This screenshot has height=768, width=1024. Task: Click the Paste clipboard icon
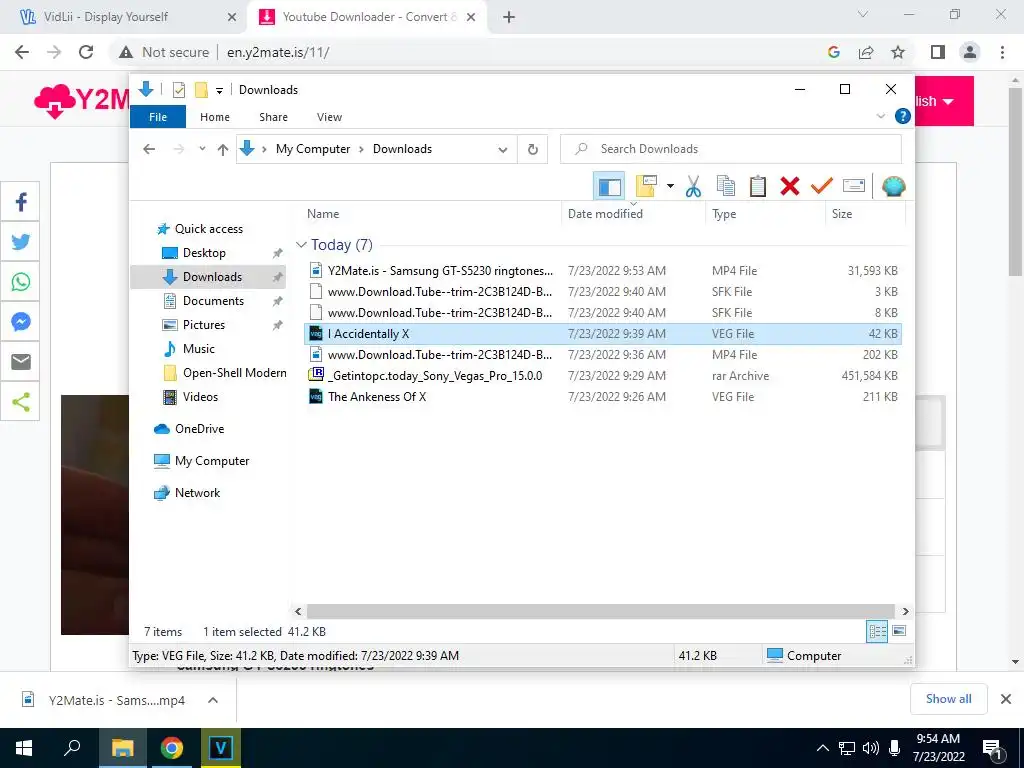coord(758,187)
